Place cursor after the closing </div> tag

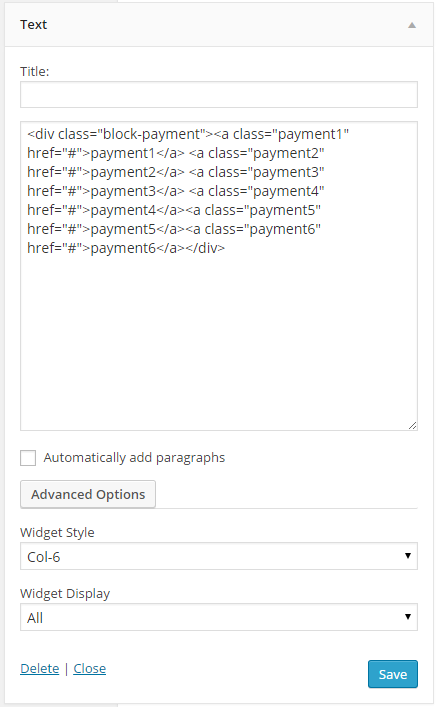click(x=225, y=248)
